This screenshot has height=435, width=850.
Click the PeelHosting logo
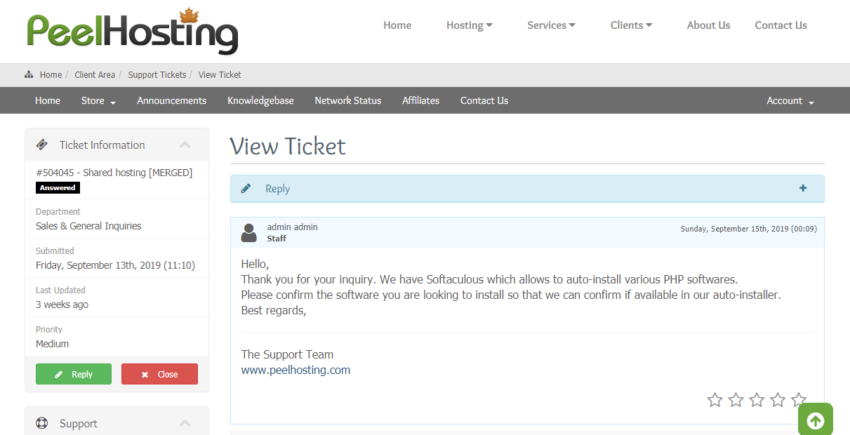[132, 30]
